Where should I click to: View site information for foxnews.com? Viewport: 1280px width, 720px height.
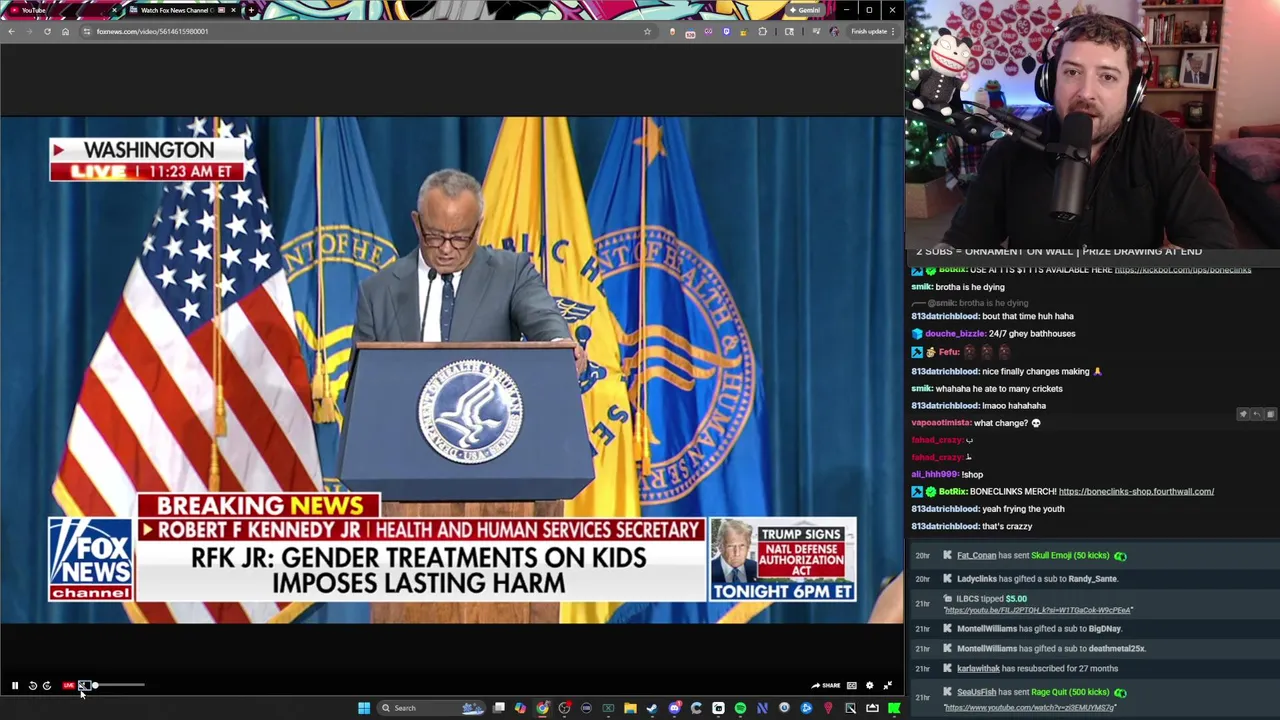(x=87, y=31)
